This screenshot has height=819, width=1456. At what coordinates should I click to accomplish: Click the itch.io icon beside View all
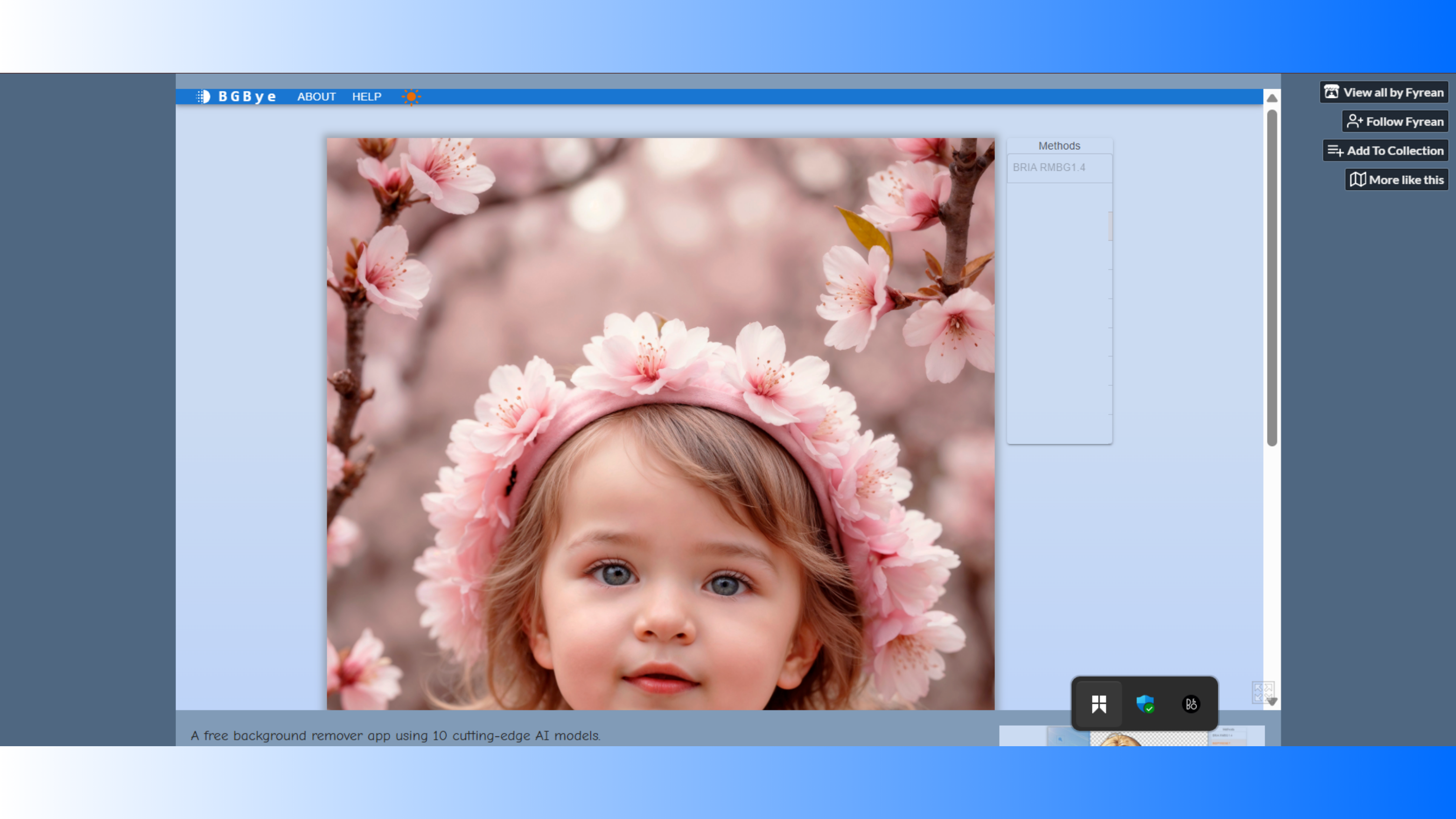1332,92
